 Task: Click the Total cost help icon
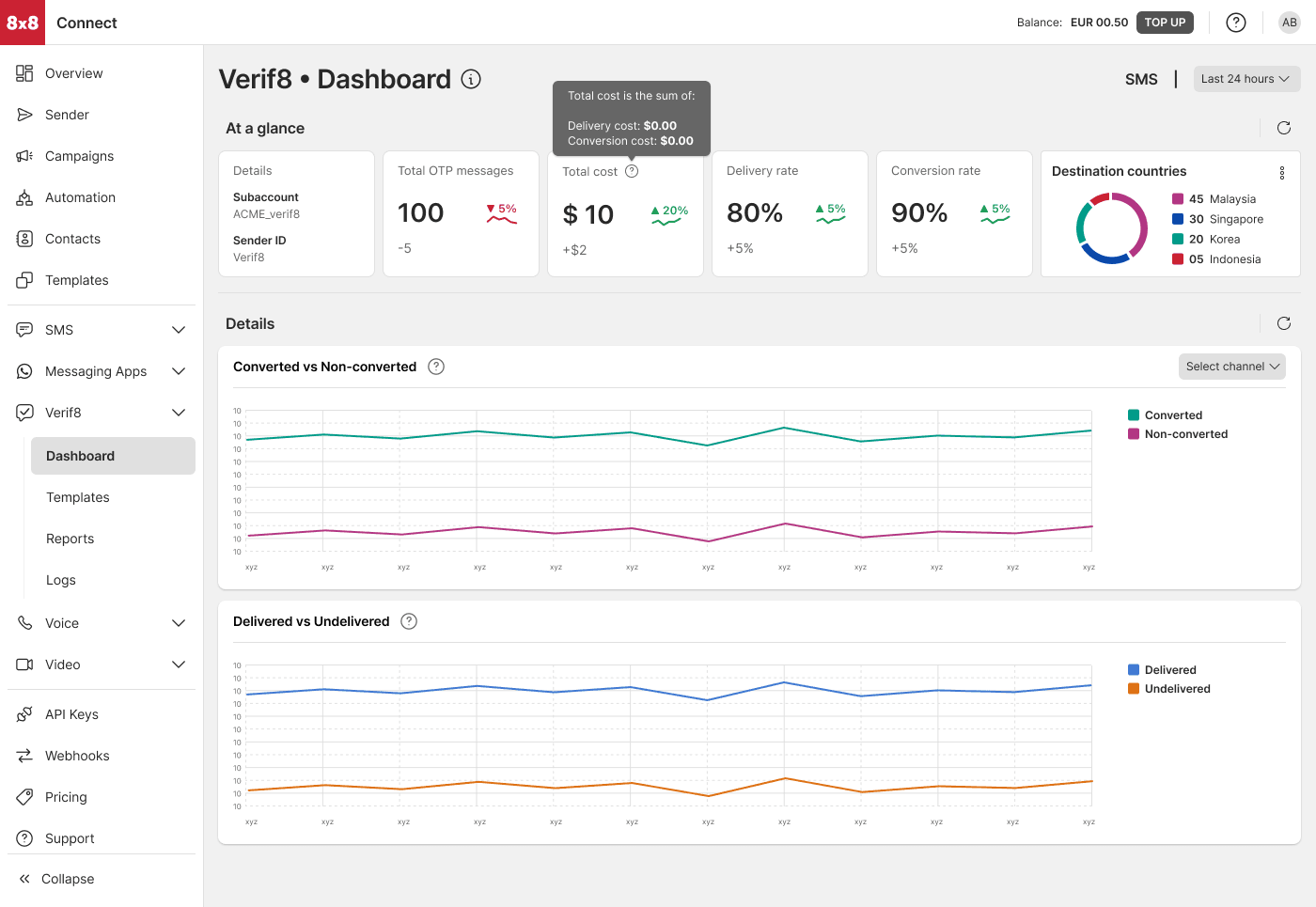[632, 171]
